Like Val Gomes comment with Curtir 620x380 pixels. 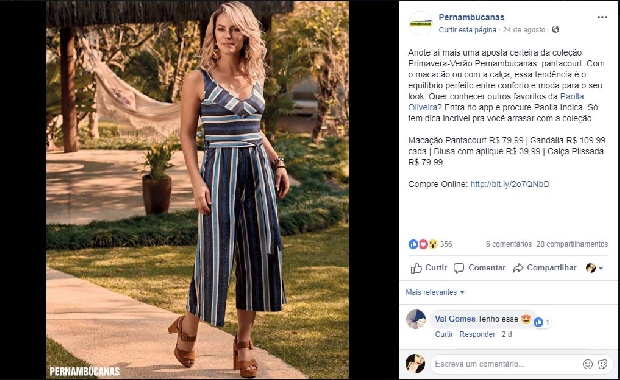click(x=444, y=335)
